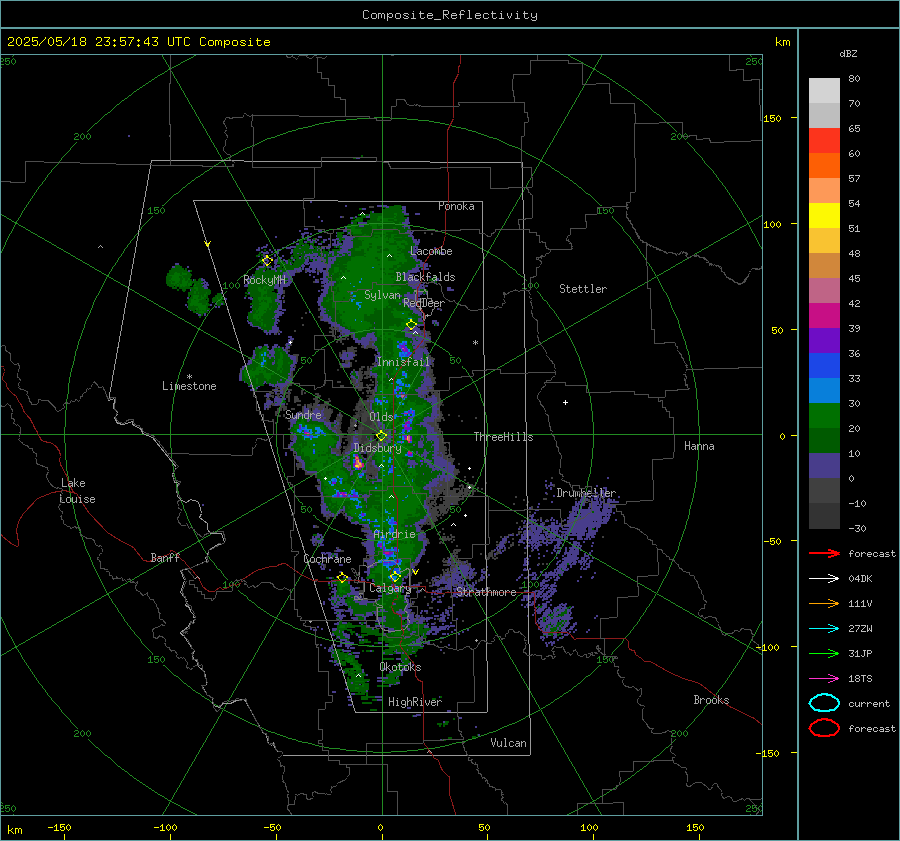This screenshot has width=900, height=841.
Task: Select the magenta 39–42 dBZ color swatch
Action: (x=824, y=316)
